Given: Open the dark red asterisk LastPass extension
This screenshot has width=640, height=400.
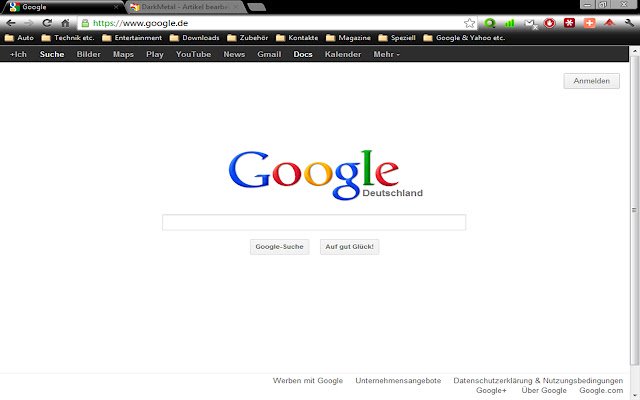Looking at the screenshot, I should point(569,23).
